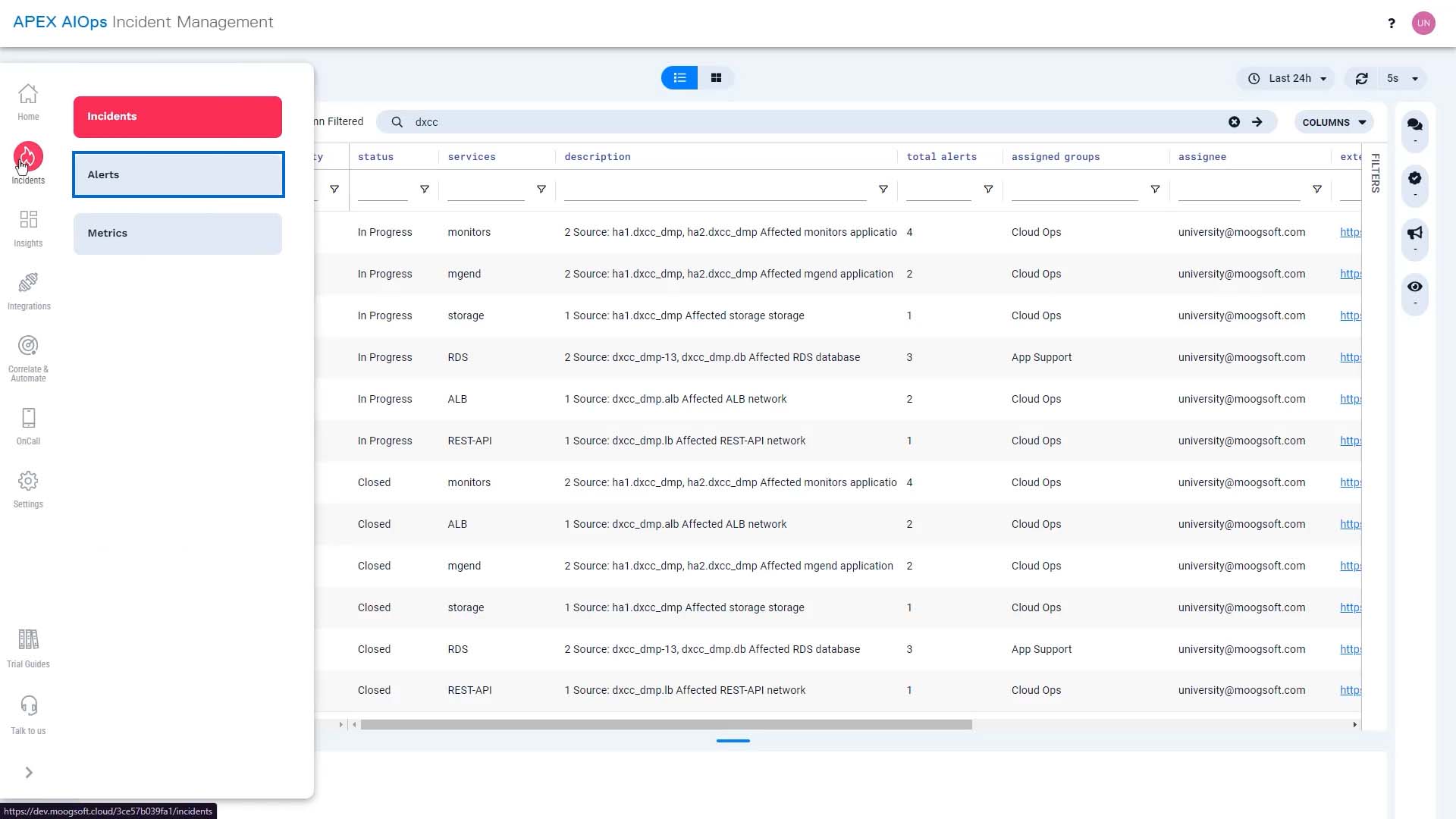Click total alerts filter input field

[x=939, y=190]
